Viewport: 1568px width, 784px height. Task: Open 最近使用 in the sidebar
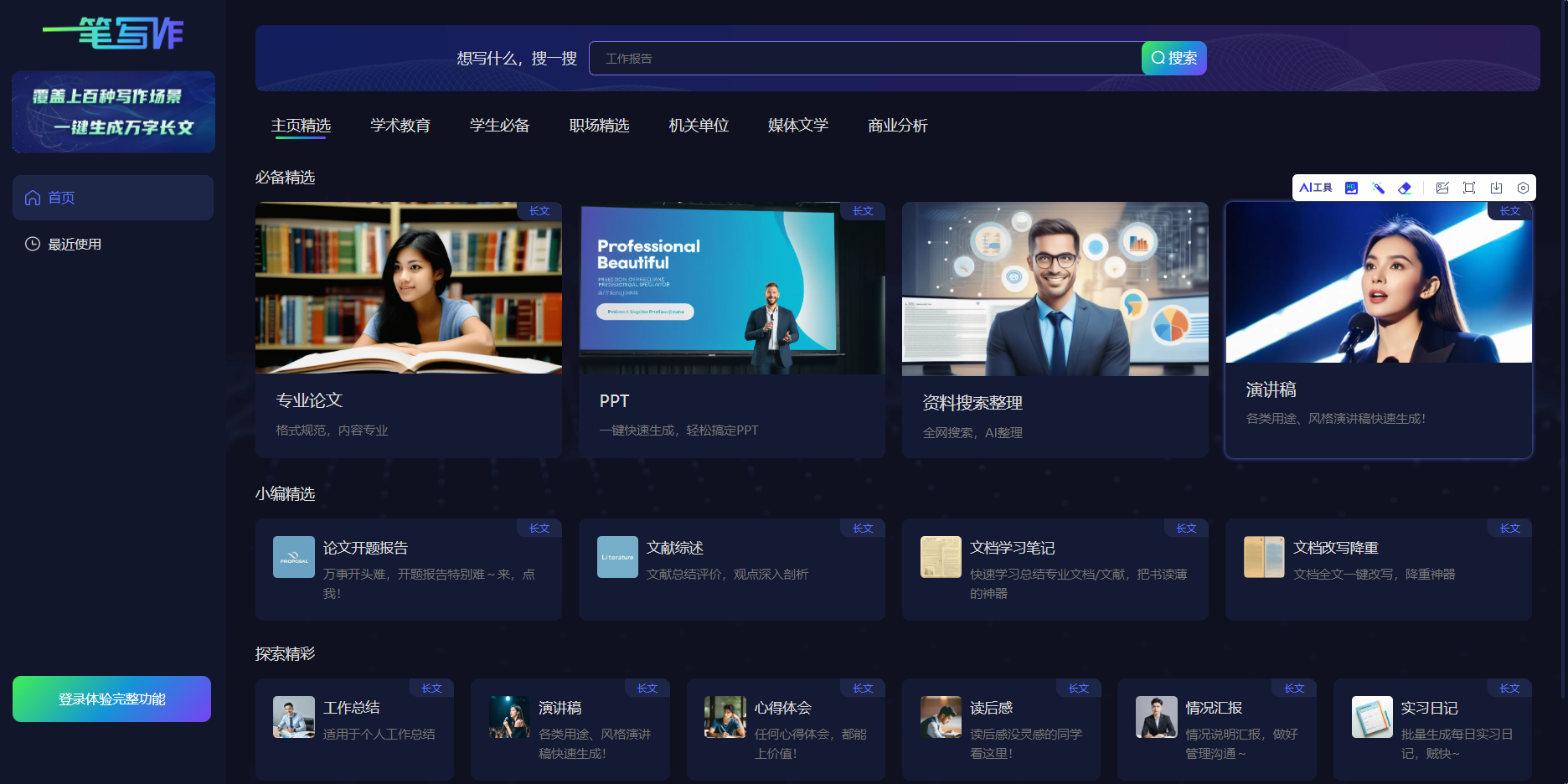tap(113, 244)
